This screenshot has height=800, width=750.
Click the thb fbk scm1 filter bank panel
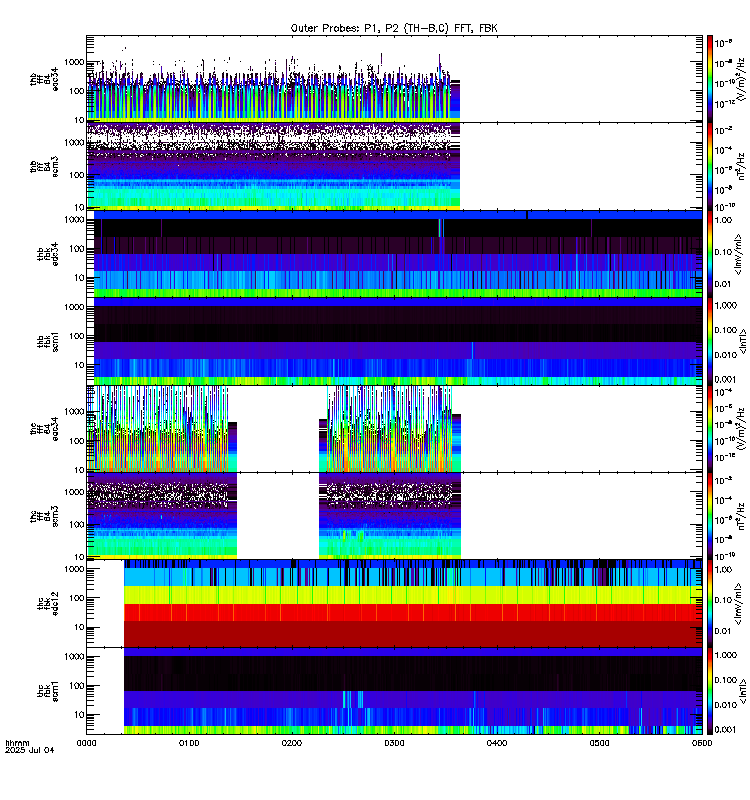click(394, 341)
